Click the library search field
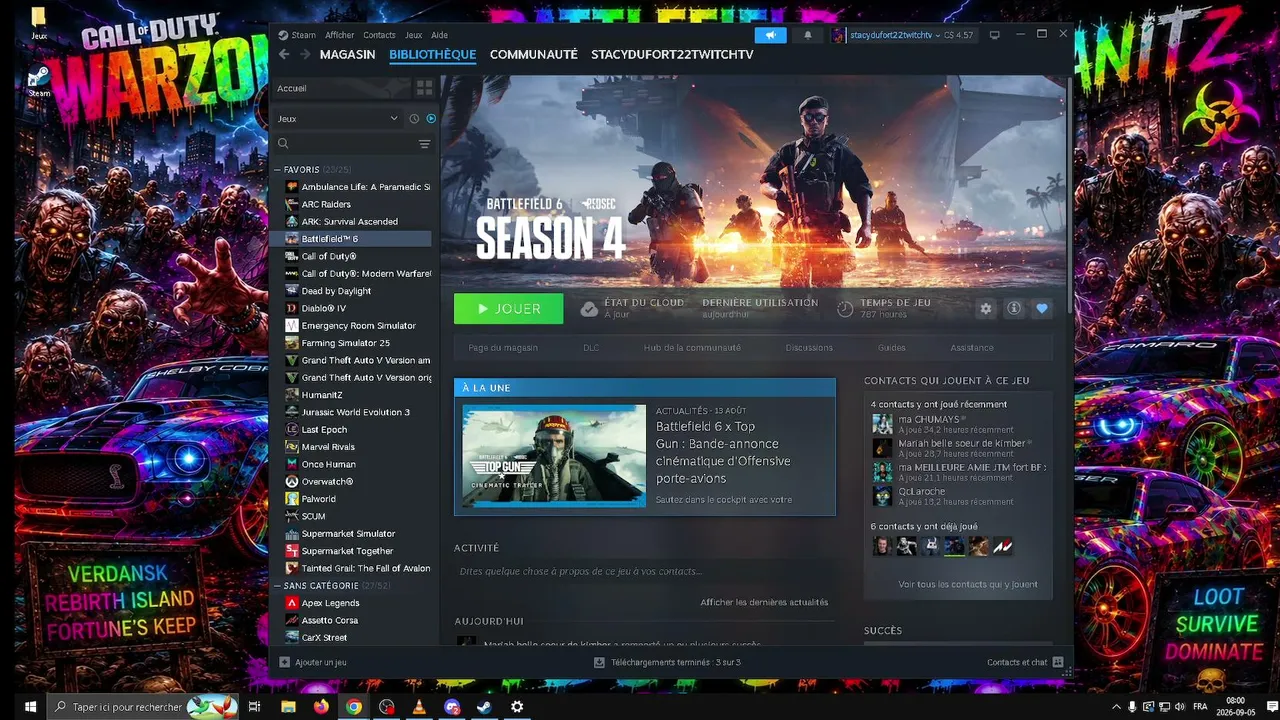The height and width of the screenshot is (720, 1280). 343,144
